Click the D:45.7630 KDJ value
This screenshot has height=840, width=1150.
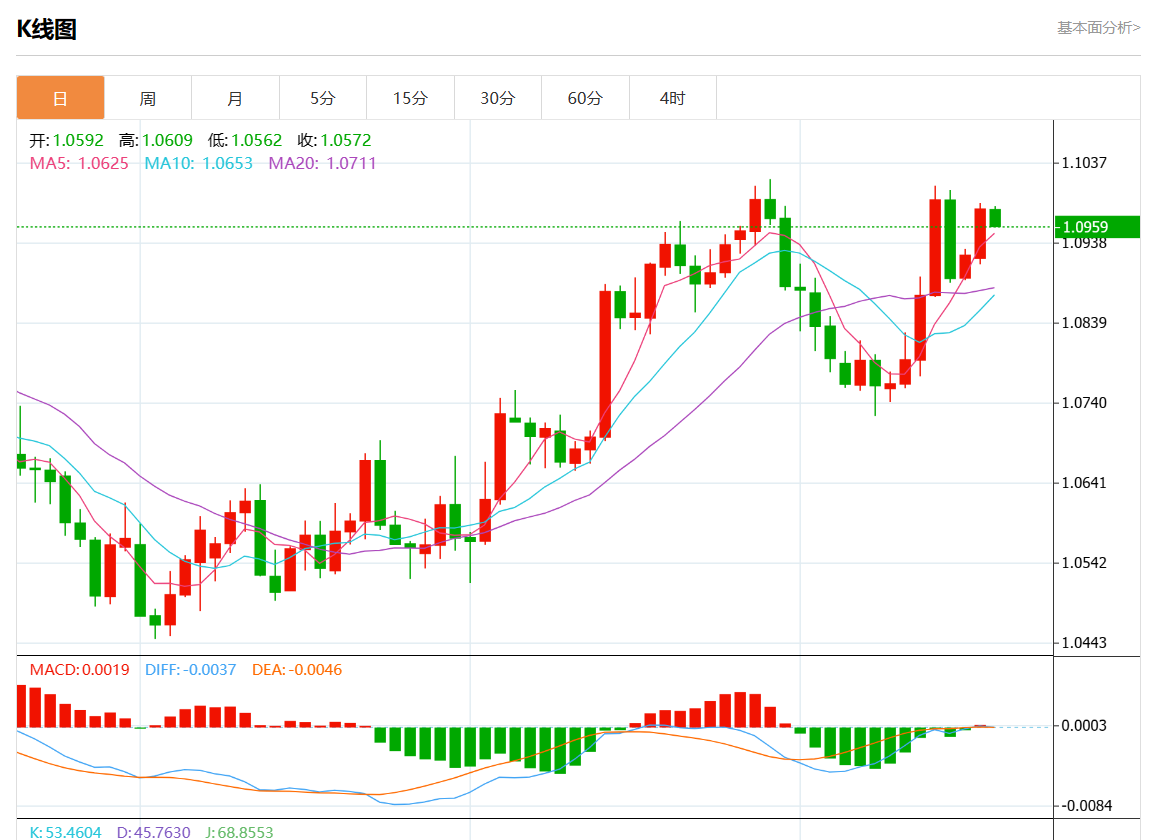pyautogui.click(x=153, y=832)
